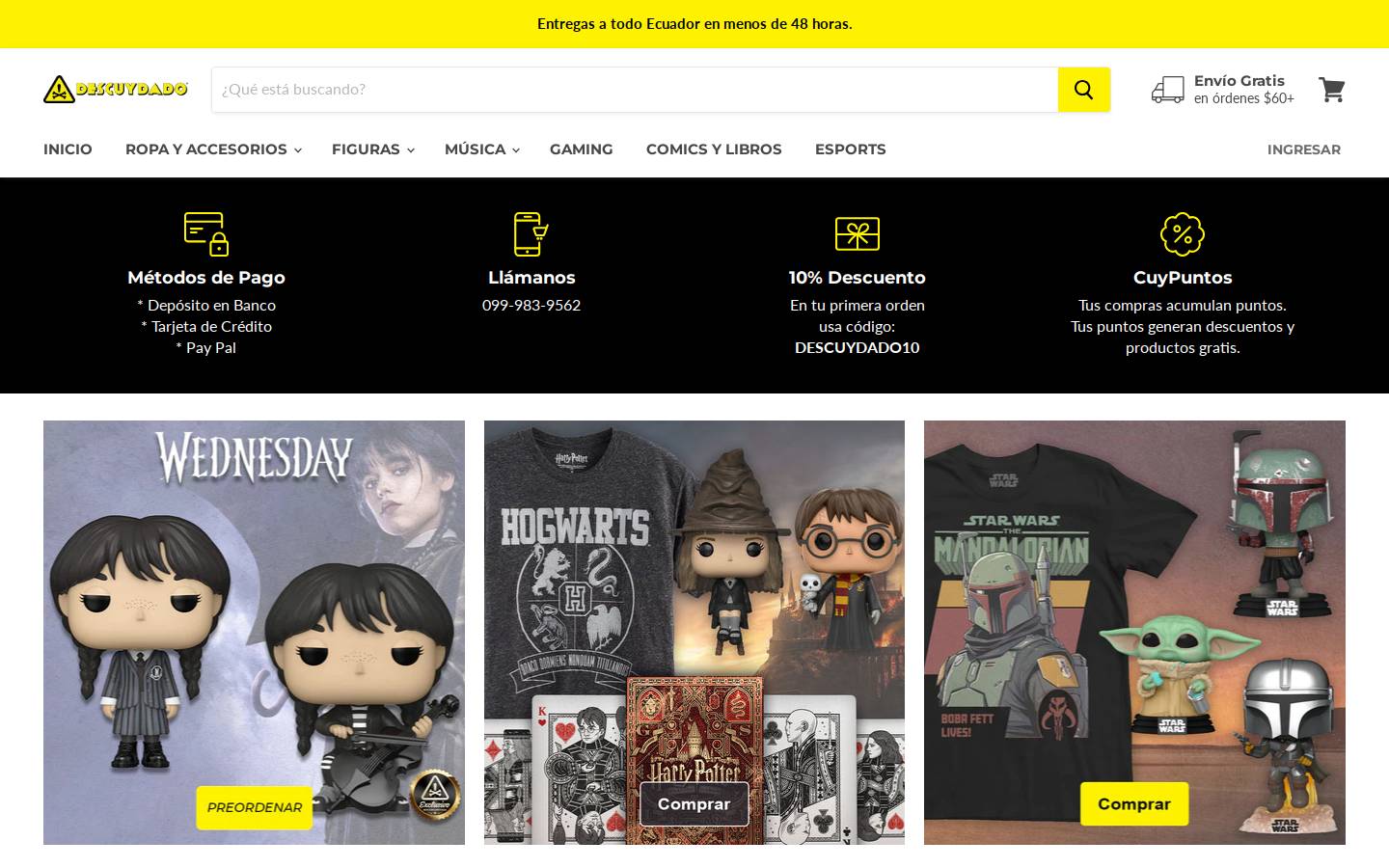Click the CuyPuntos percent badge icon
Viewport: 1389px width, 868px height.
pos(1183,233)
